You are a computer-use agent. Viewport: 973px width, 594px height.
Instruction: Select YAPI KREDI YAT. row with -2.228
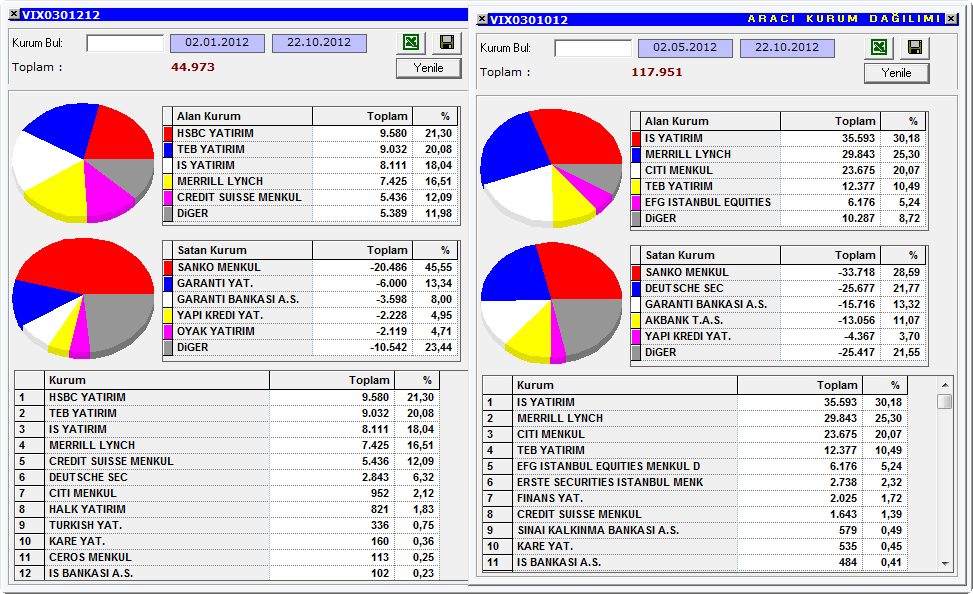310,315
